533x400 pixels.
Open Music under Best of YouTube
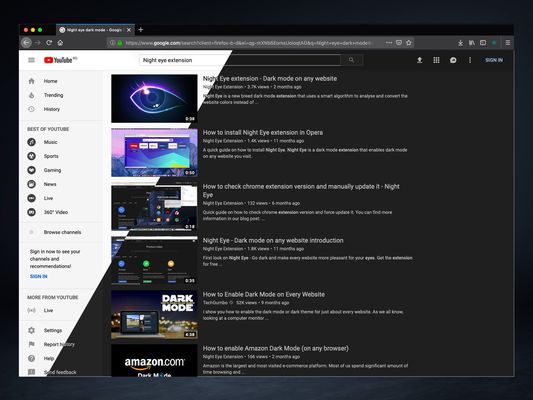click(50, 142)
